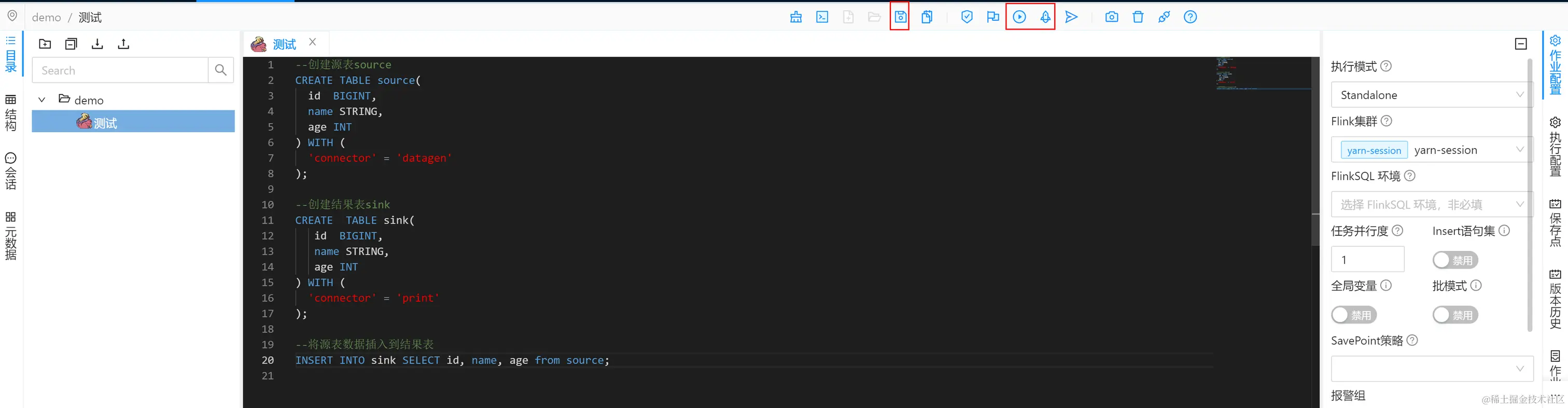Save the job with floppy disk icon
Image resolution: width=1568 pixels, height=408 pixels.
tap(900, 17)
